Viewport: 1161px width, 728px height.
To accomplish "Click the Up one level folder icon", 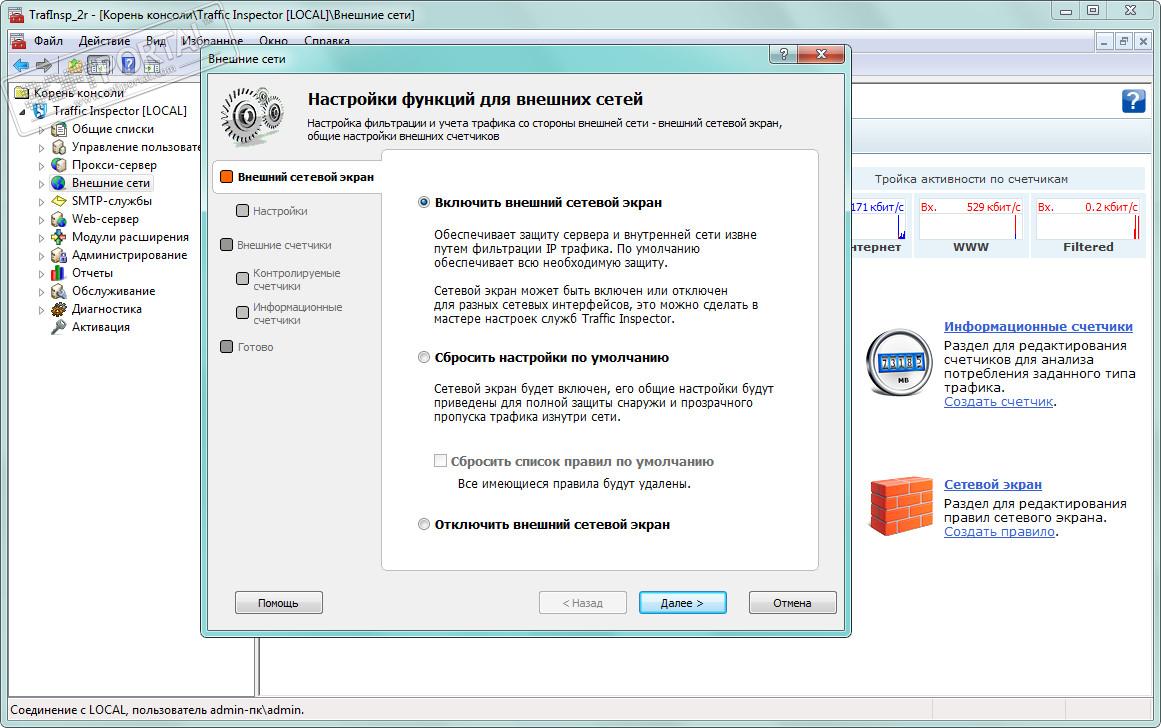I will click(75, 65).
